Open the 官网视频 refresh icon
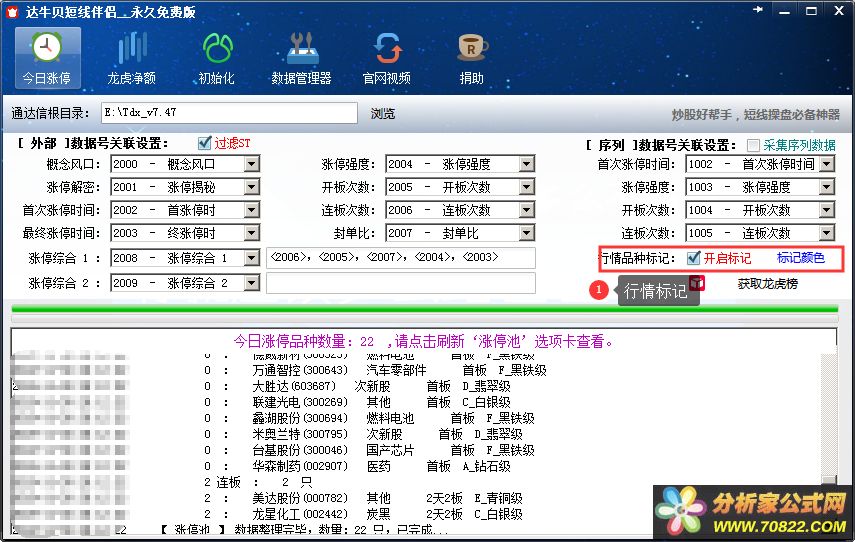 tap(387, 58)
